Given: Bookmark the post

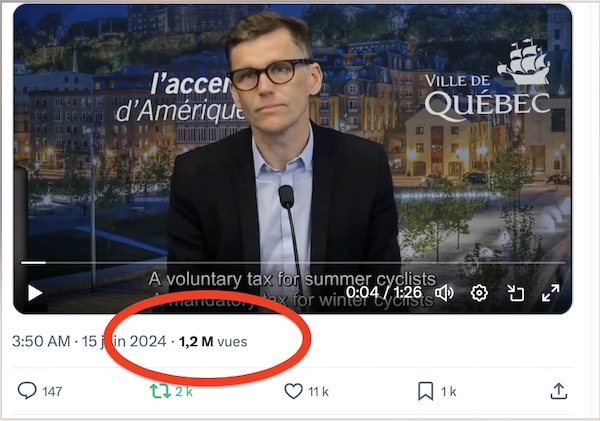Looking at the screenshot, I should tap(425, 391).
